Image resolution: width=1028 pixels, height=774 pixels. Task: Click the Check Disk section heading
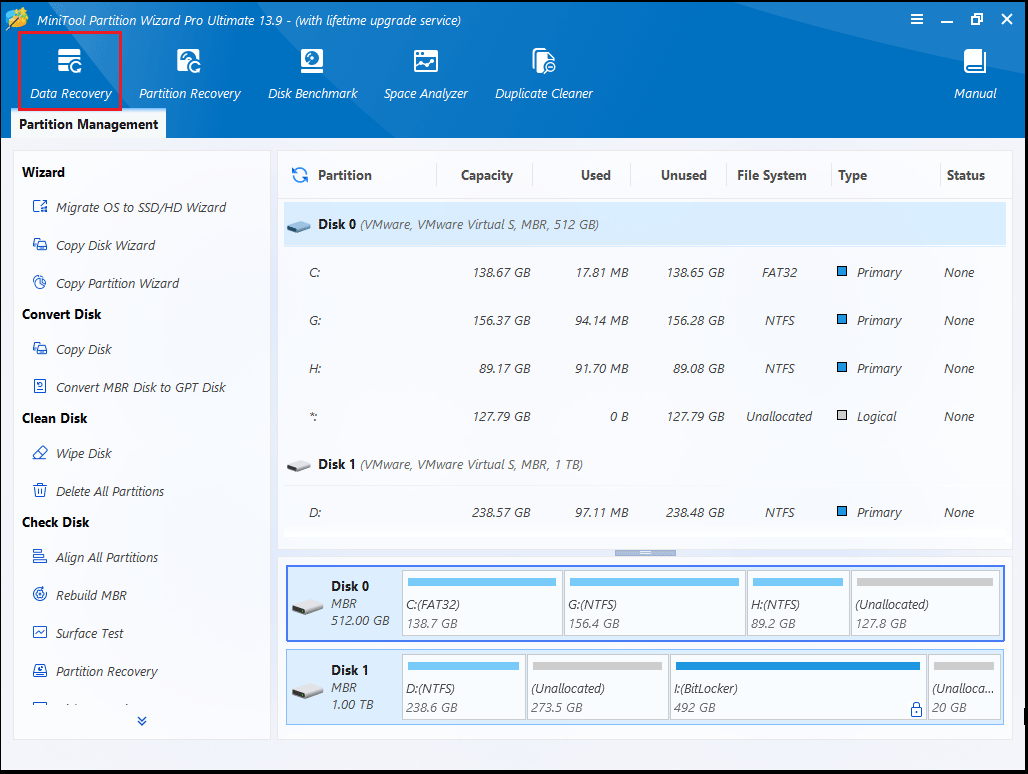click(x=56, y=522)
